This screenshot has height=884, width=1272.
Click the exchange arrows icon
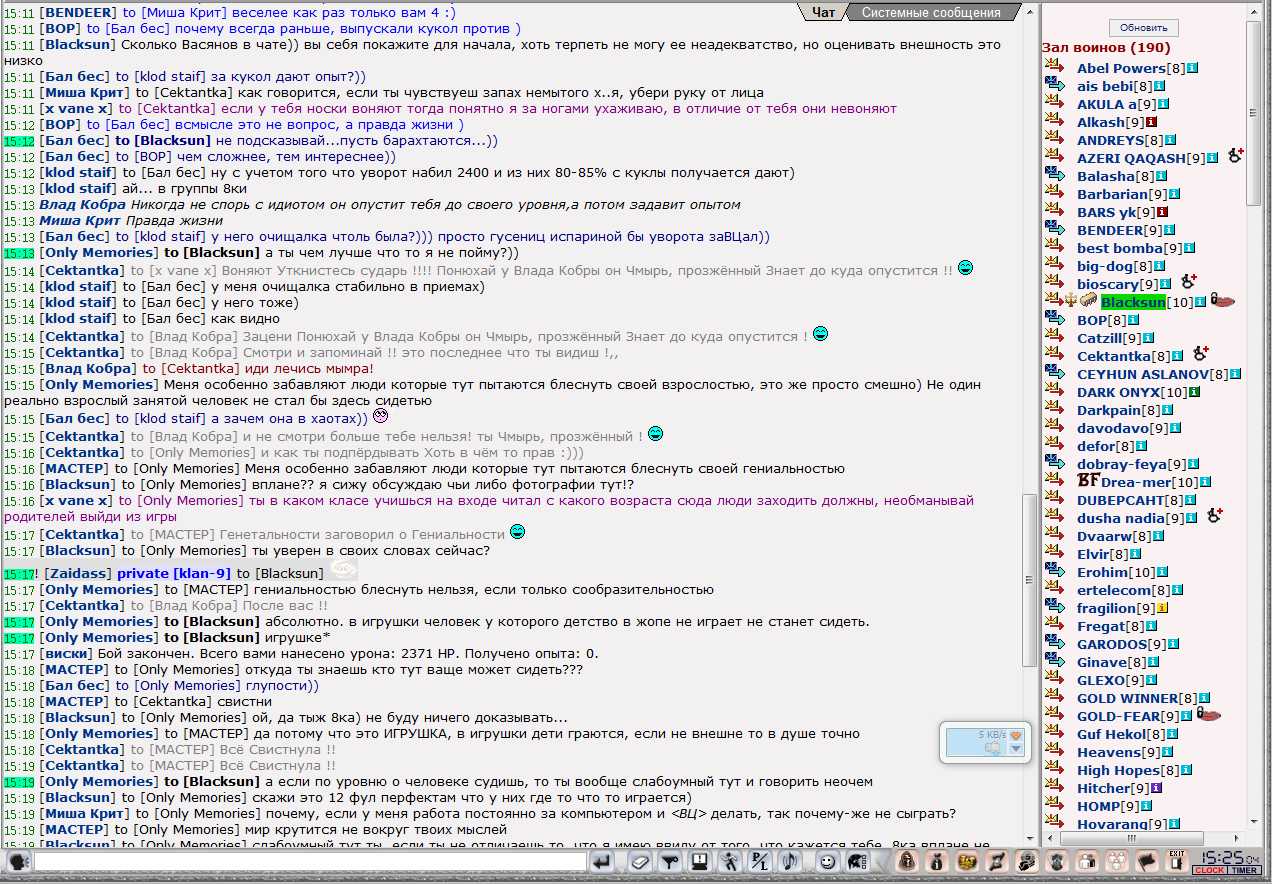point(997,862)
